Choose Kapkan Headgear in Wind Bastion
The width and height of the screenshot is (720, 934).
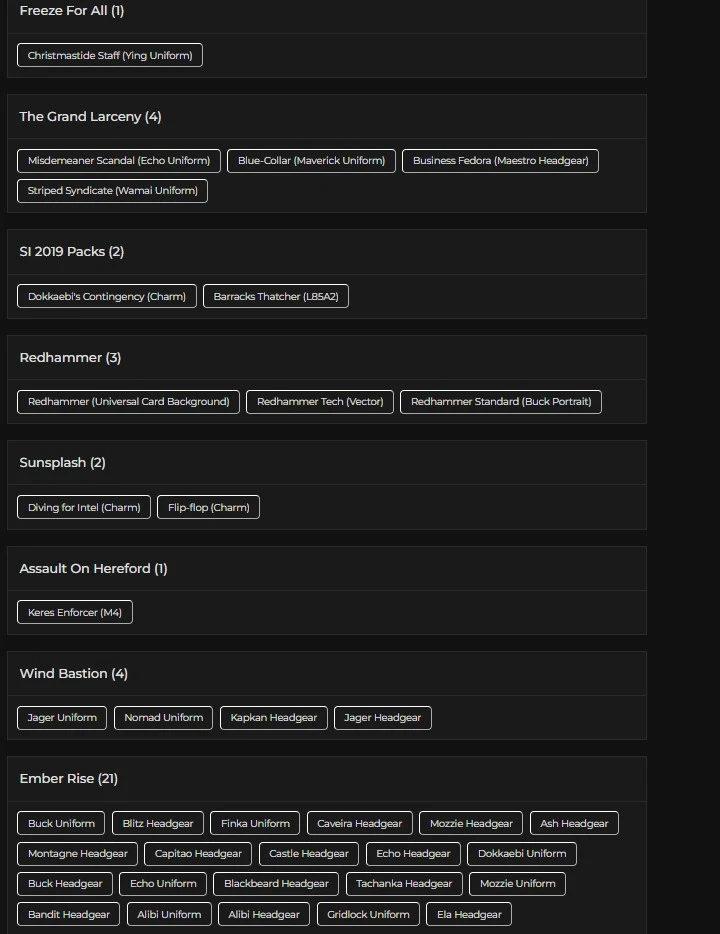click(274, 717)
